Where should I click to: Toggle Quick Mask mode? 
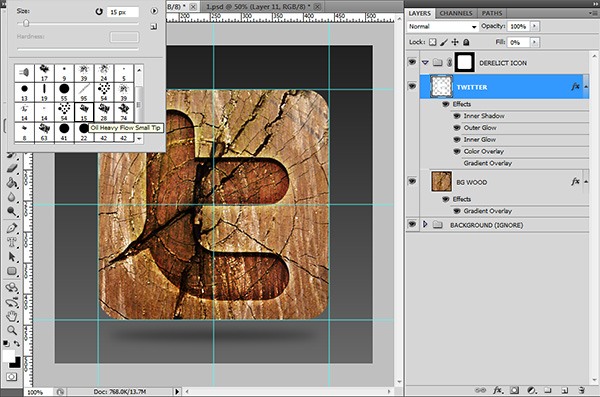(11, 377)
